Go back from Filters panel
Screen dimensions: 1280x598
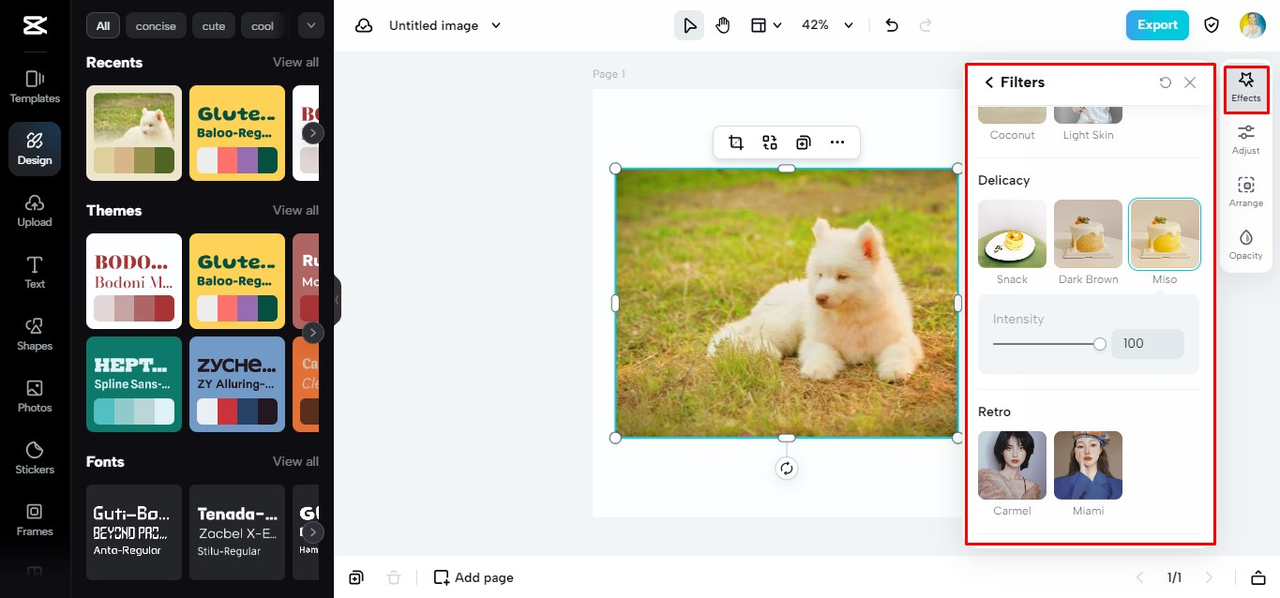[989, 83]
